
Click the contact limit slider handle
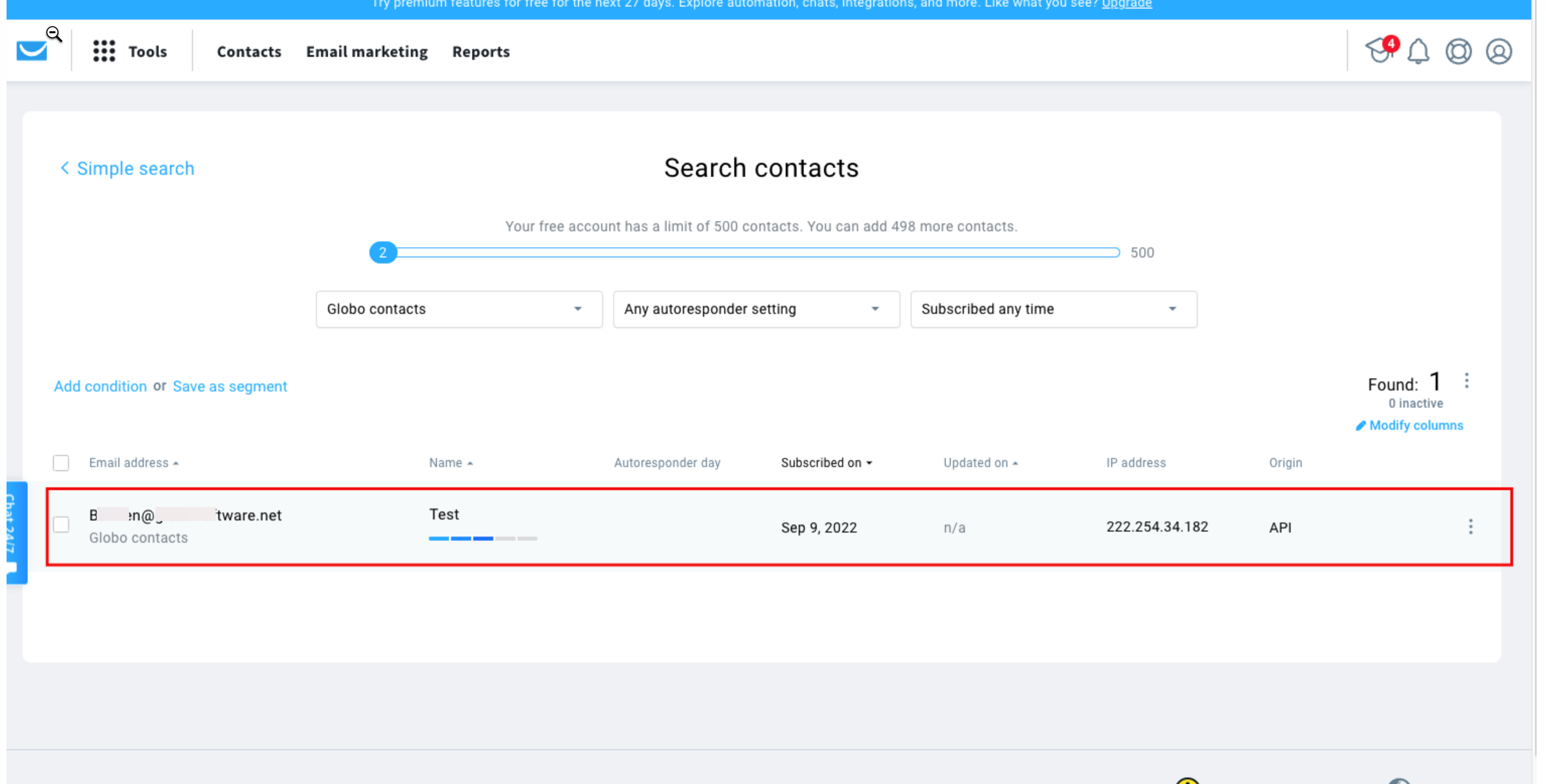pos(383,253)
